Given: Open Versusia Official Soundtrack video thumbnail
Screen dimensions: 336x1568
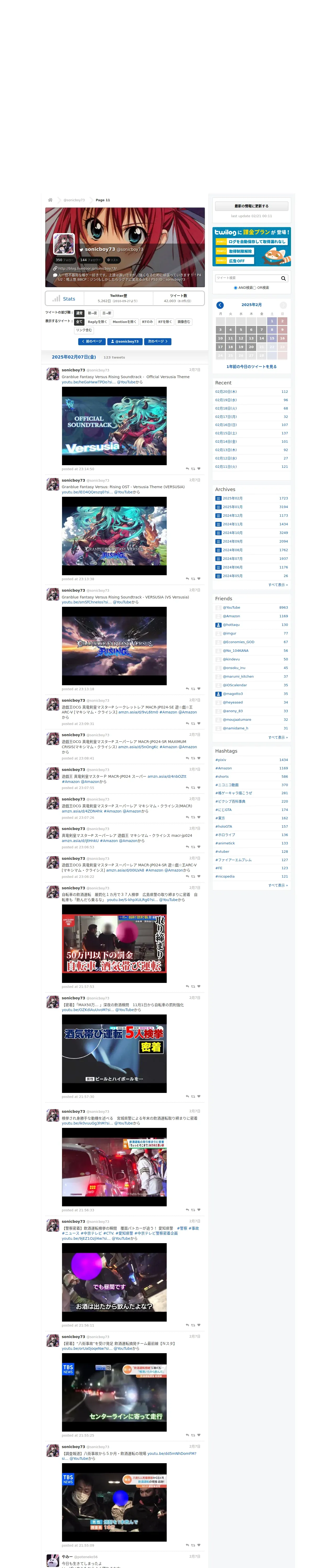Looking at the screenshot, I should (x=114, y=425).
